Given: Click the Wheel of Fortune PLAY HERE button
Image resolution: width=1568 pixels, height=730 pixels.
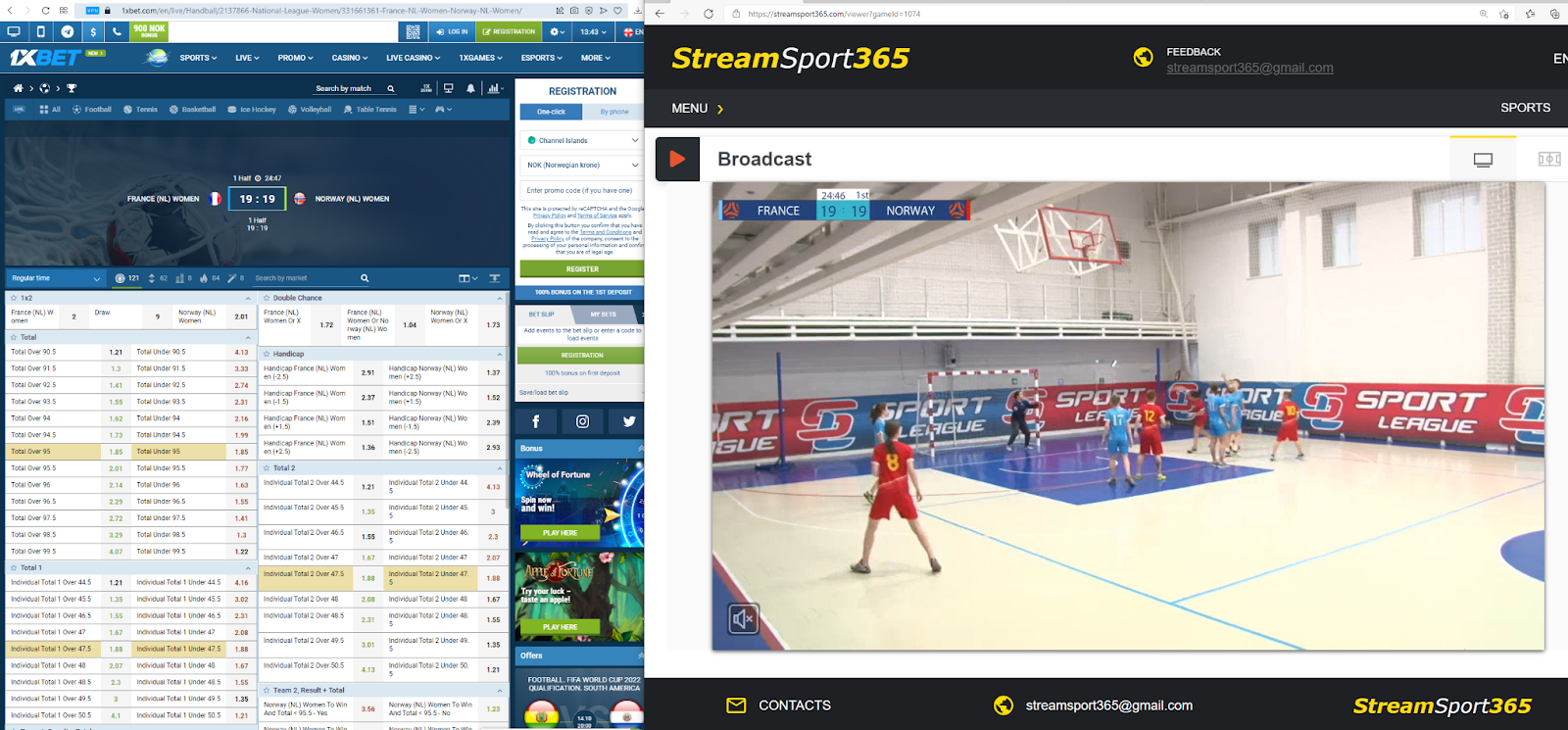Looking at the screenshot, I should click(x=561, y=533).
